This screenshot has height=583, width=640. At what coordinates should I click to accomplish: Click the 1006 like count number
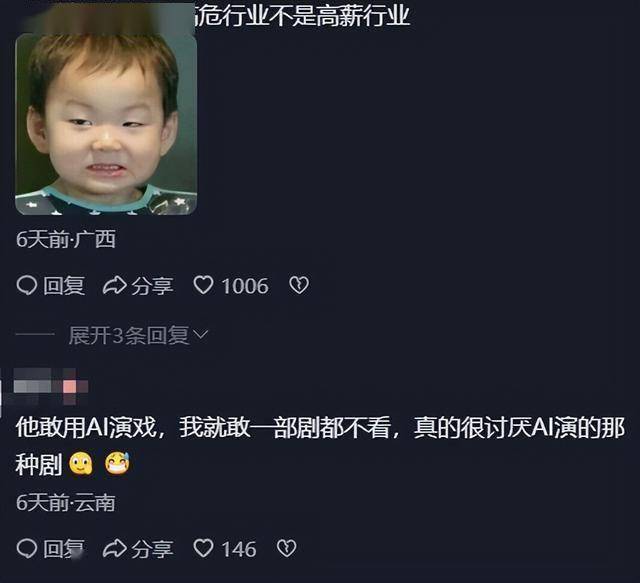coord(245,285)
